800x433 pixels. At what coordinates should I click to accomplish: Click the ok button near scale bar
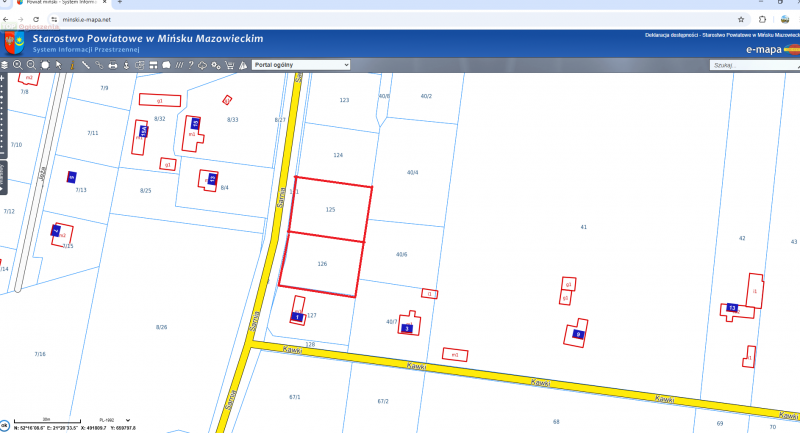pos(4,425)
